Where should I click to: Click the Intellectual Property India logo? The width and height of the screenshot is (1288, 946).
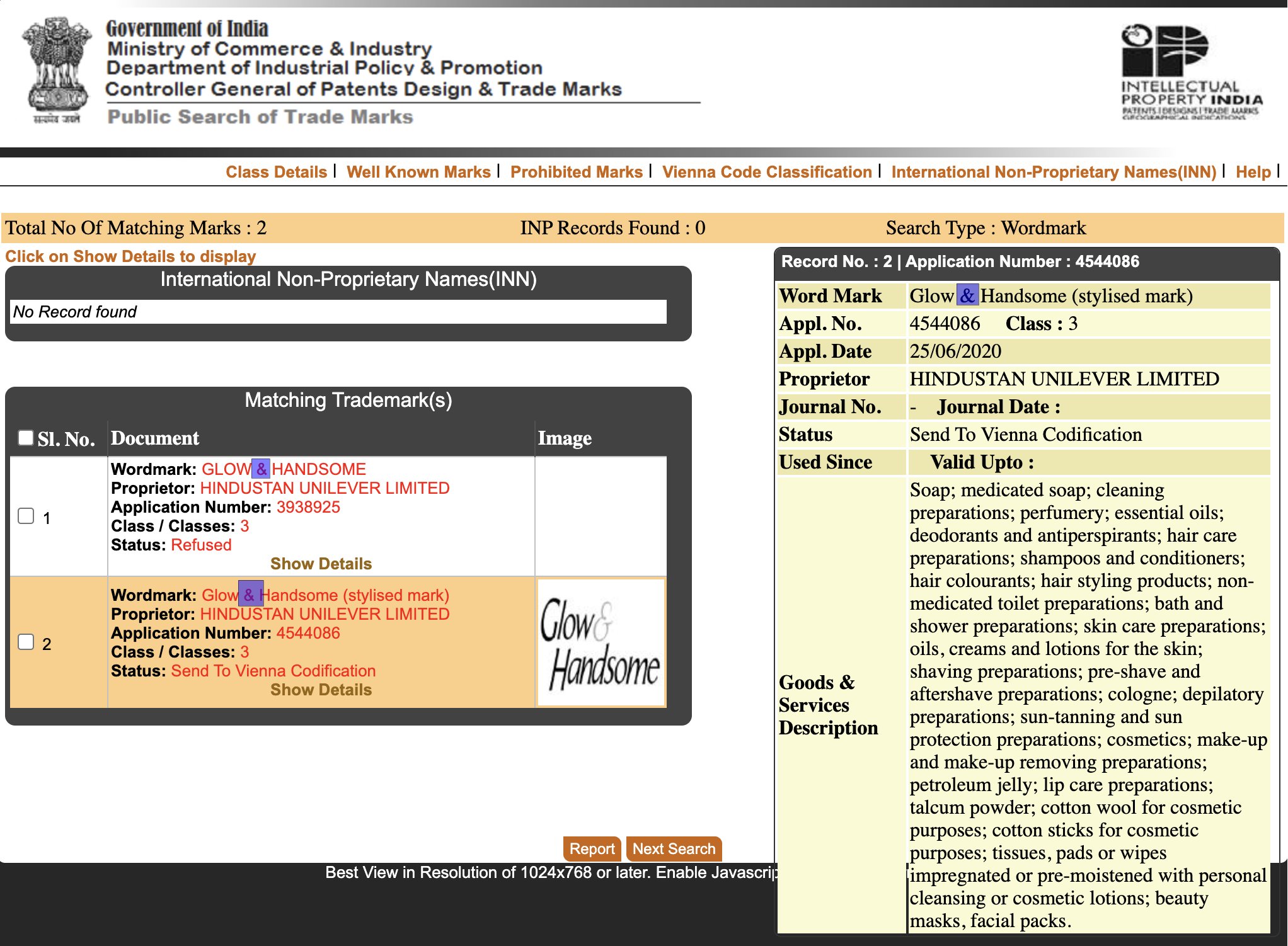pyautogui.click(x=1191, y=72)
